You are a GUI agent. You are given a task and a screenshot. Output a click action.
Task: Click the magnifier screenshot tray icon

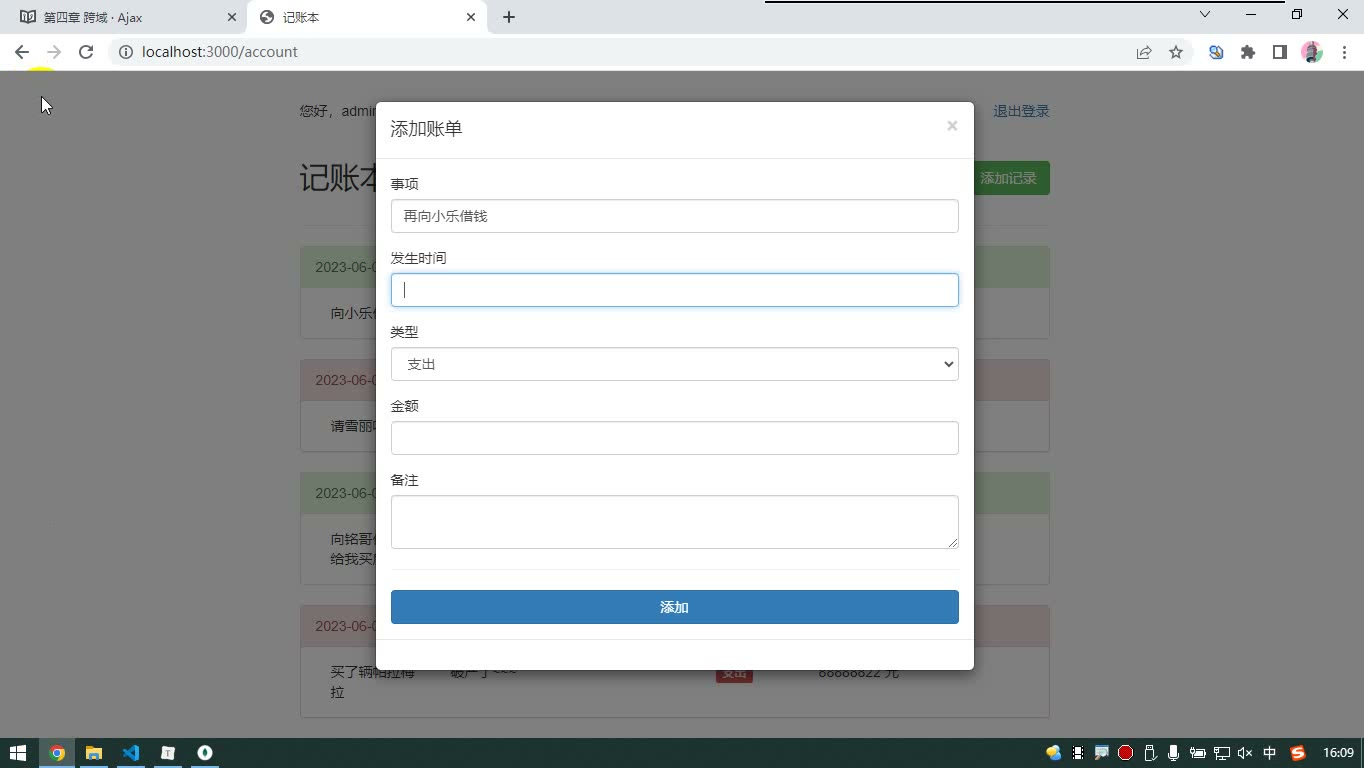point(1102,753)
